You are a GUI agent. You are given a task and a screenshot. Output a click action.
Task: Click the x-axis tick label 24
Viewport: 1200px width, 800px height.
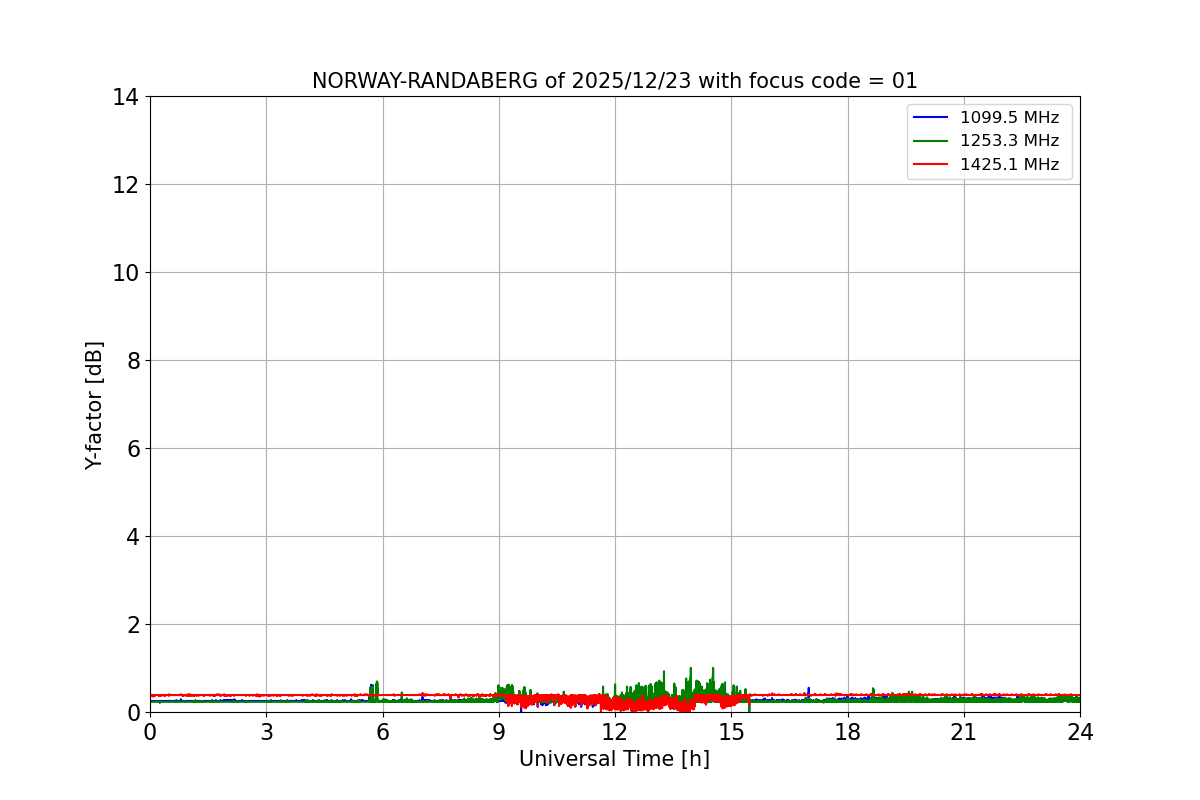pos(1080,732)
